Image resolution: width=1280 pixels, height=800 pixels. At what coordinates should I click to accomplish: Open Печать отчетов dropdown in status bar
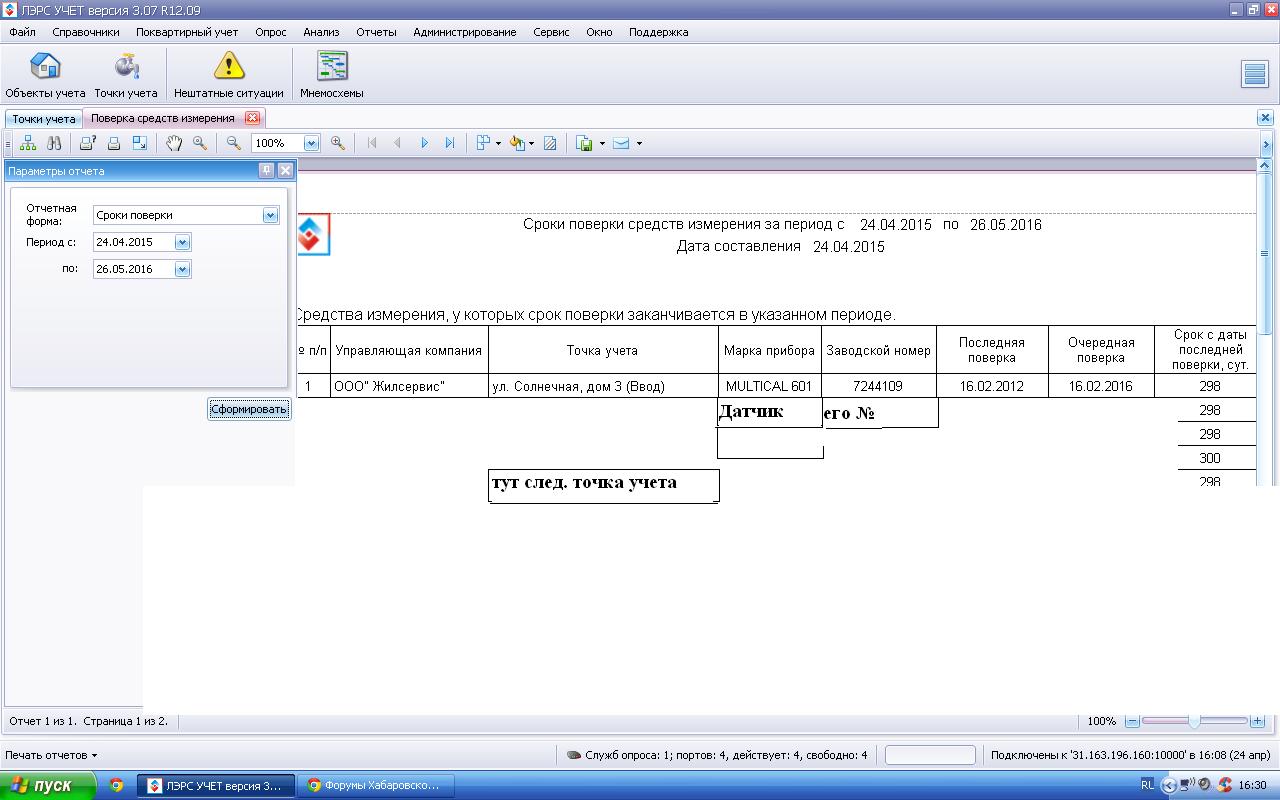(x=51, y=755)
